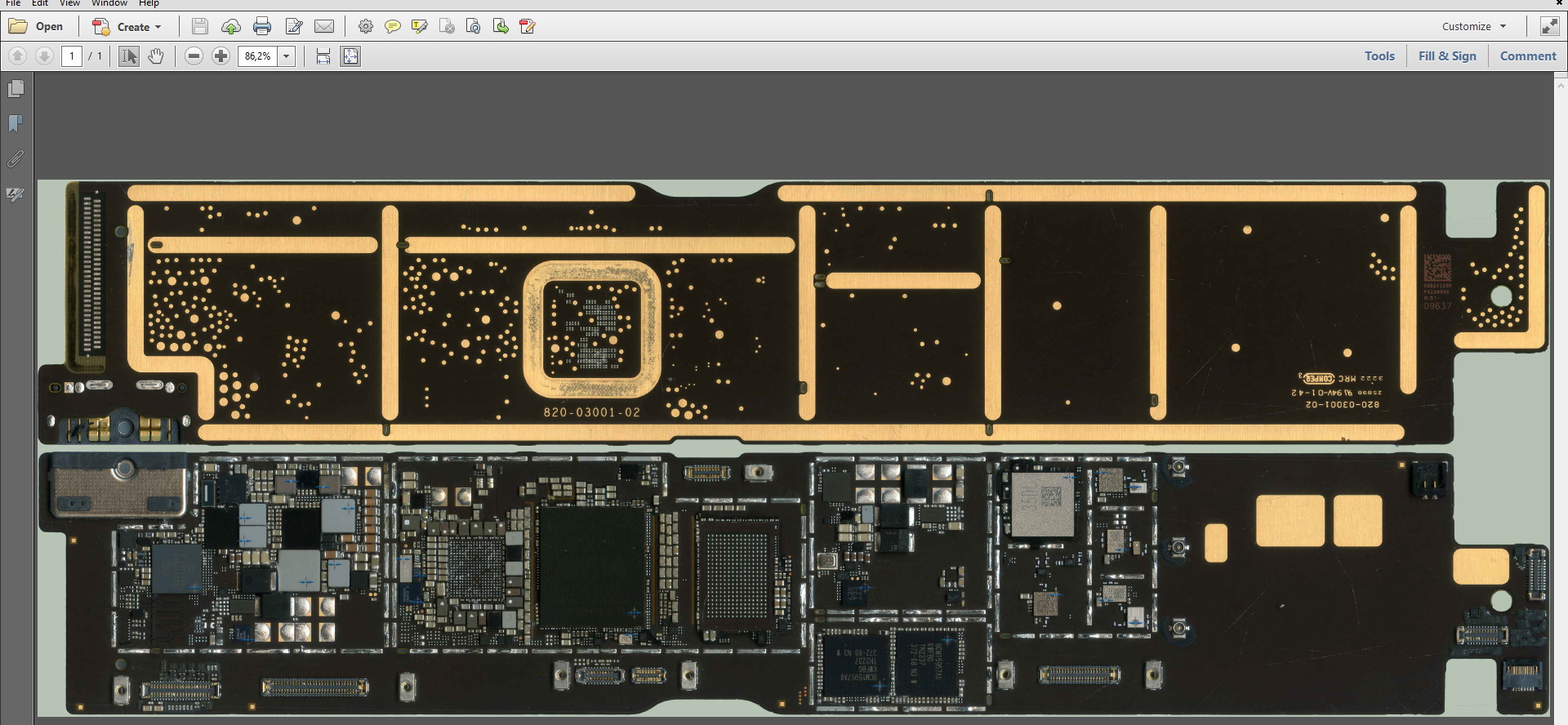Viewport: 1568px width, 725px height.
Task: Zoom out with the minus button
Action: [x=194, y=56]
